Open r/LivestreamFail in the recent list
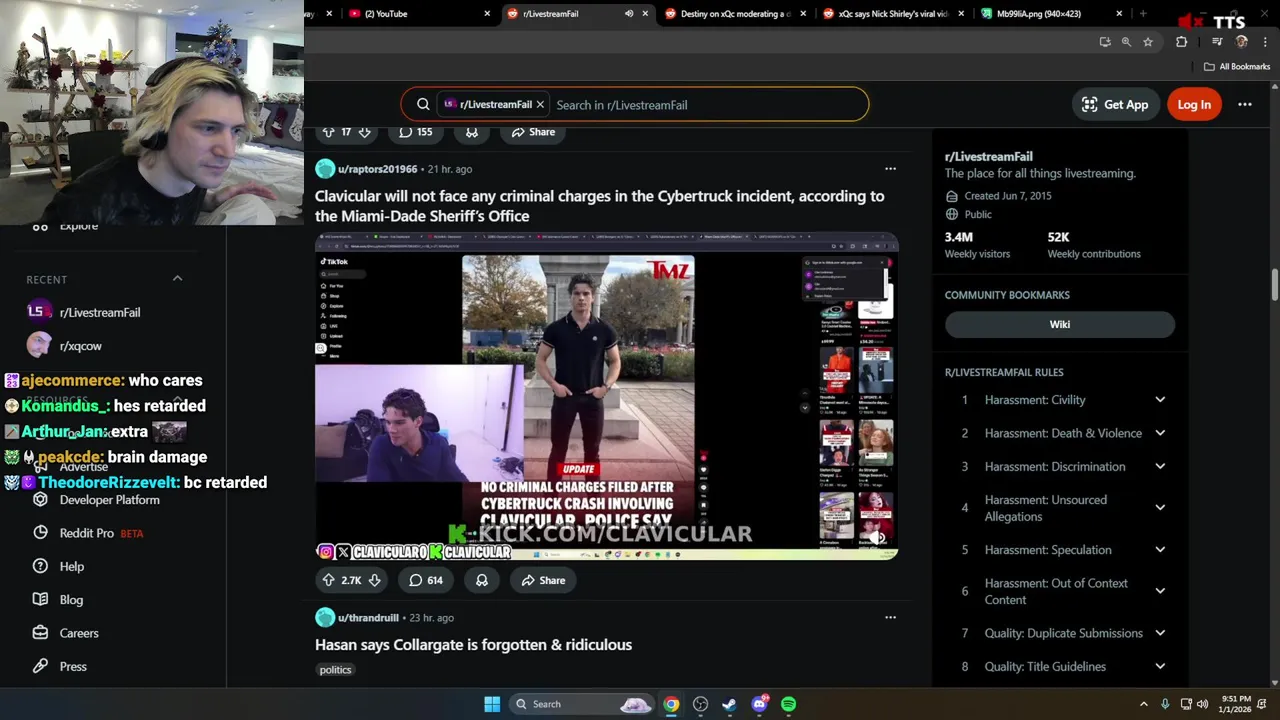The image size is (1280, 720). tap(100, 312)
